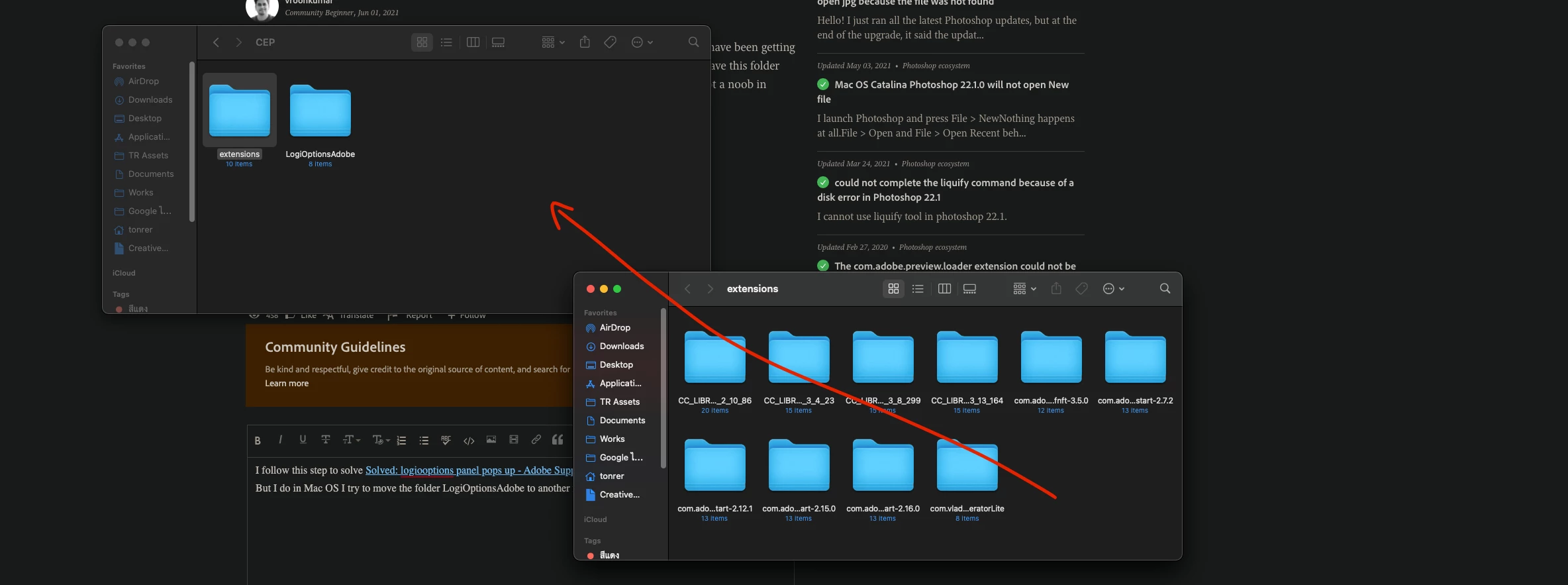1568x585 pixels.
Task: Open the Solved: logiooptions panel link
Action: coord(469,470)
